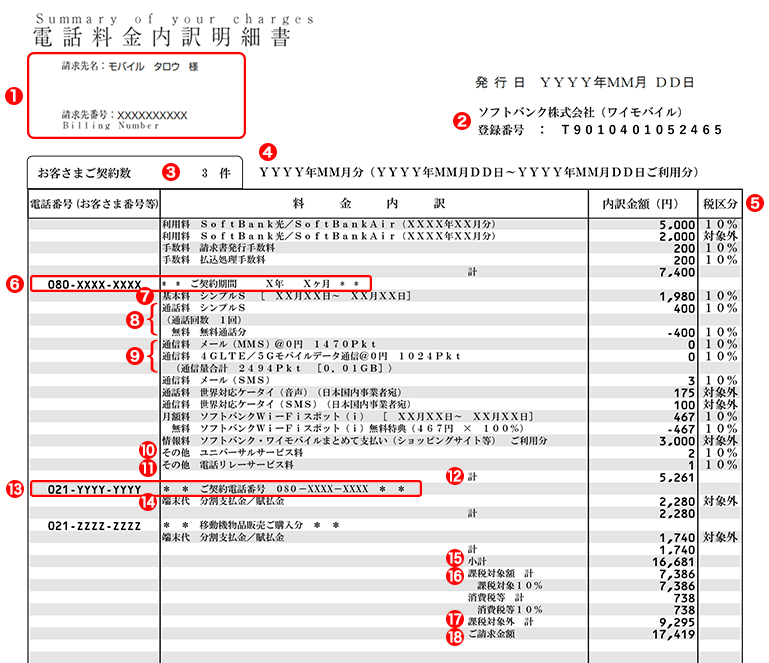This screenshot has width=769, height=663.
Task: Select the issue date 発行日 YYYY年MM月DD日
Action: coord(585,82)
